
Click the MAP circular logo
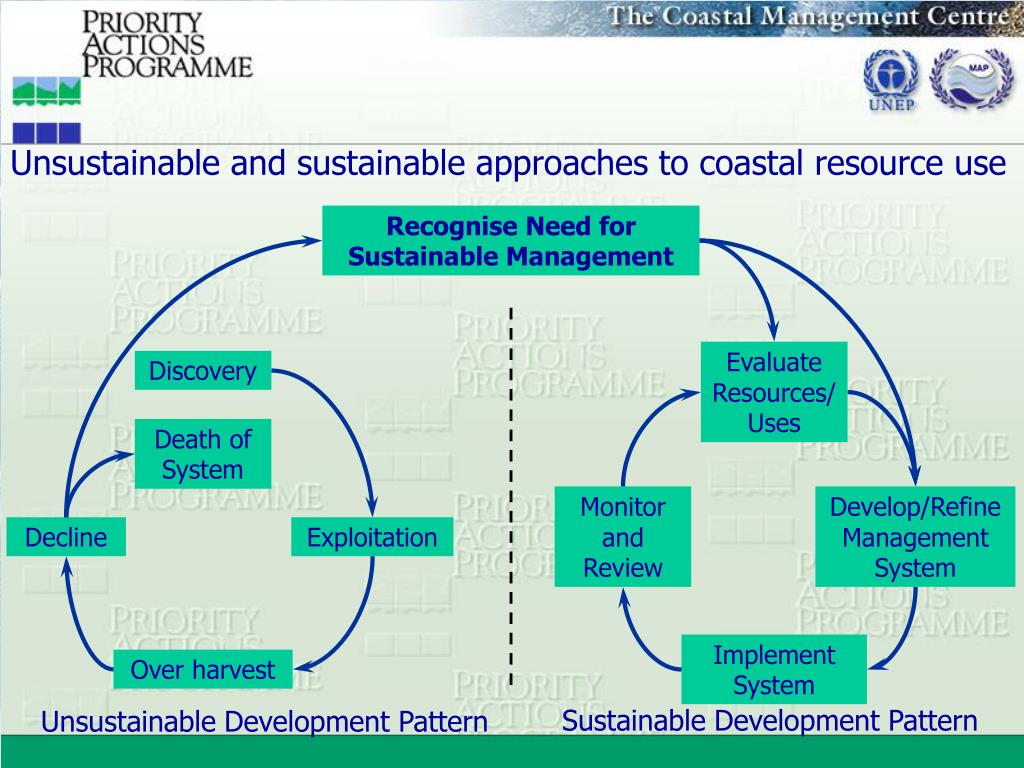pyautogui.click(x=964, y=78)
